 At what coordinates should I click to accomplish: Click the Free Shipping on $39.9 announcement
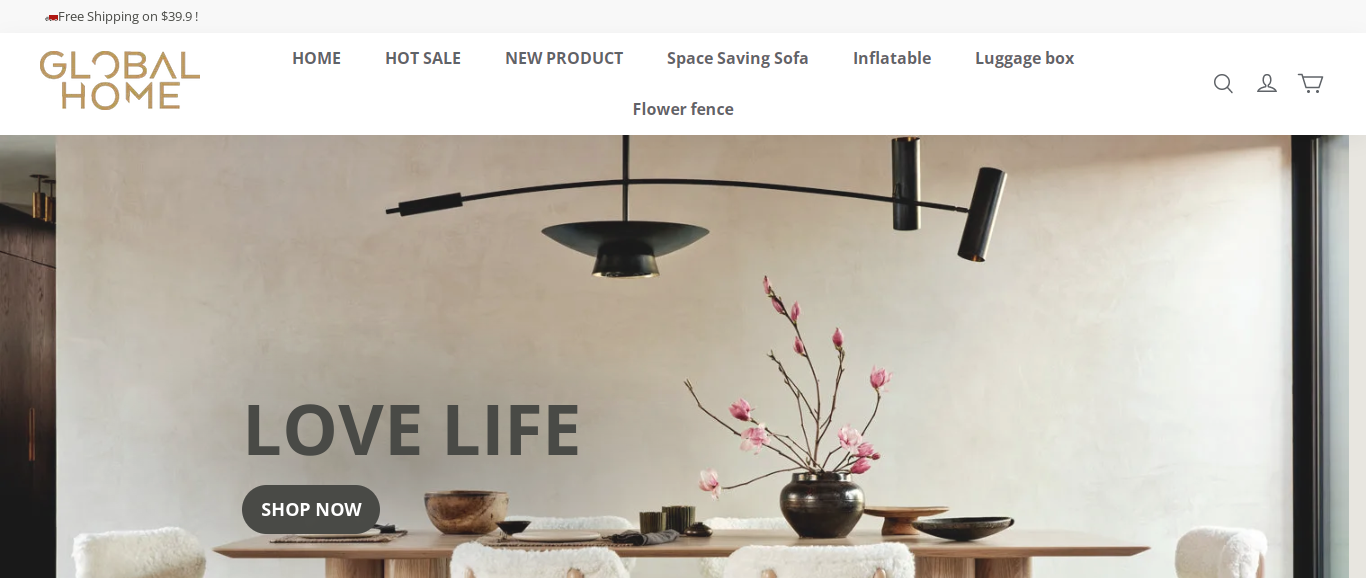(x=128, y=17)
